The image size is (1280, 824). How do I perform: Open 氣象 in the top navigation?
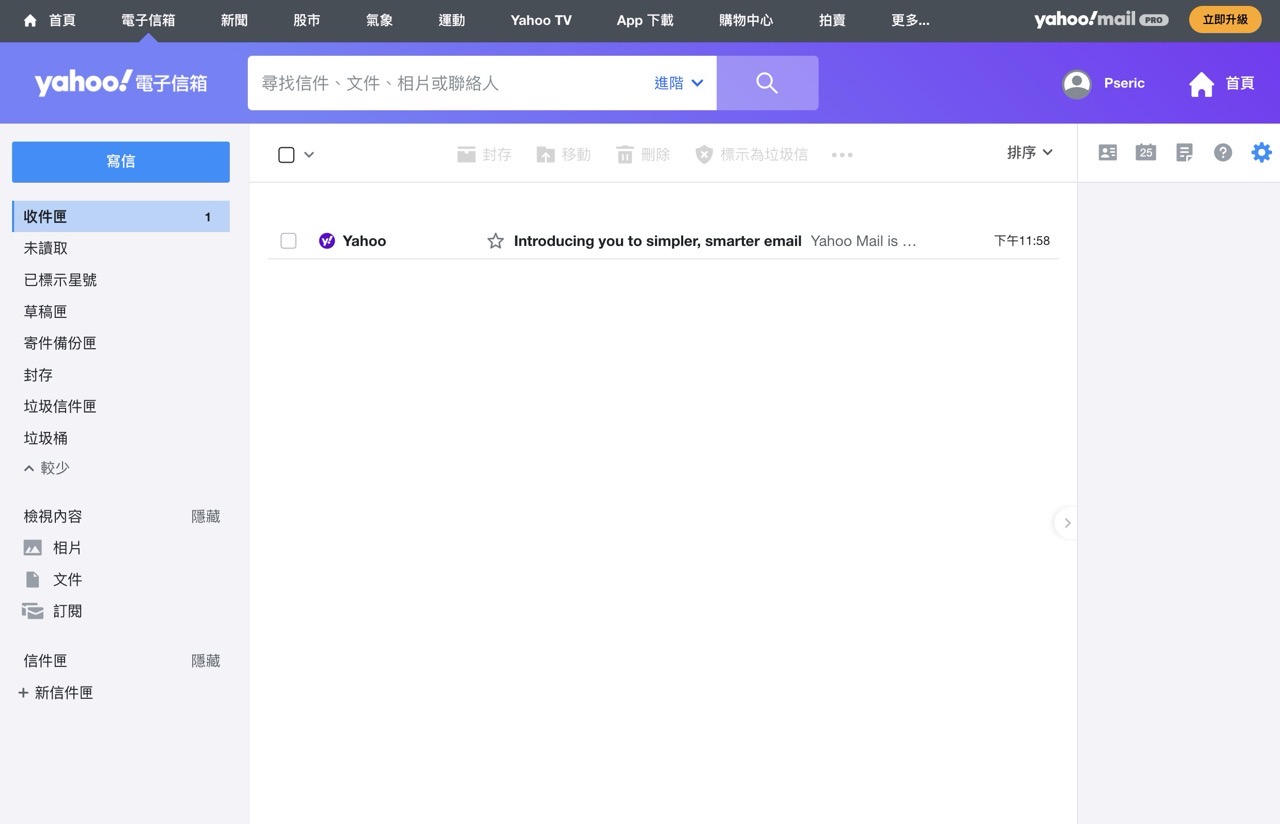(380, 20)
